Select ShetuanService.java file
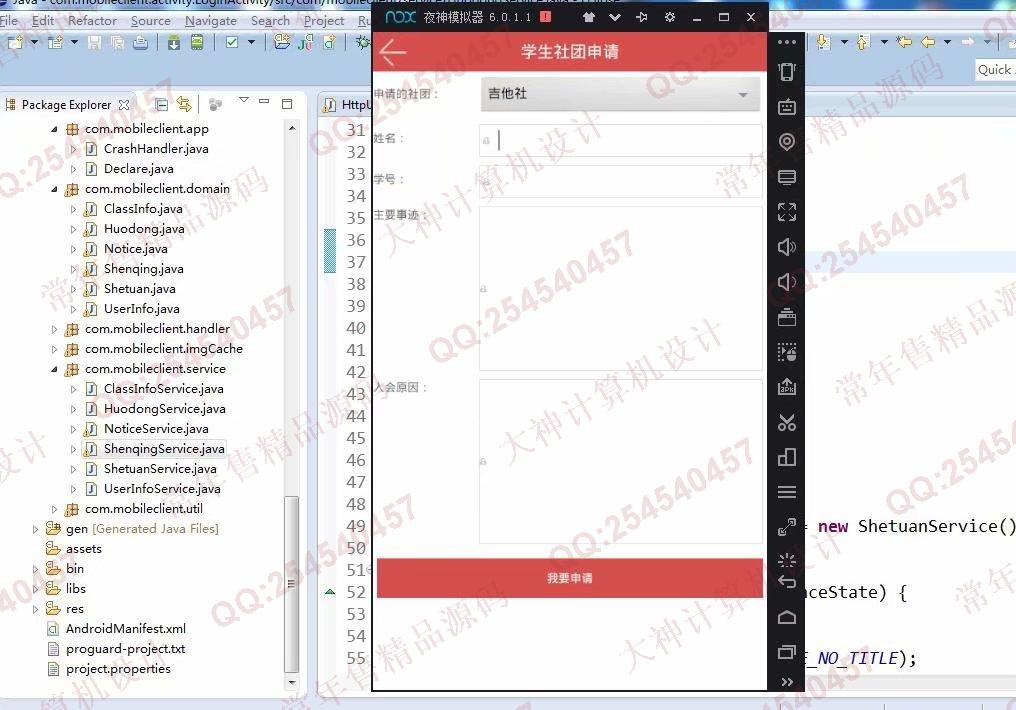This screenshot has width=1016, height=710. coord(160,468)
